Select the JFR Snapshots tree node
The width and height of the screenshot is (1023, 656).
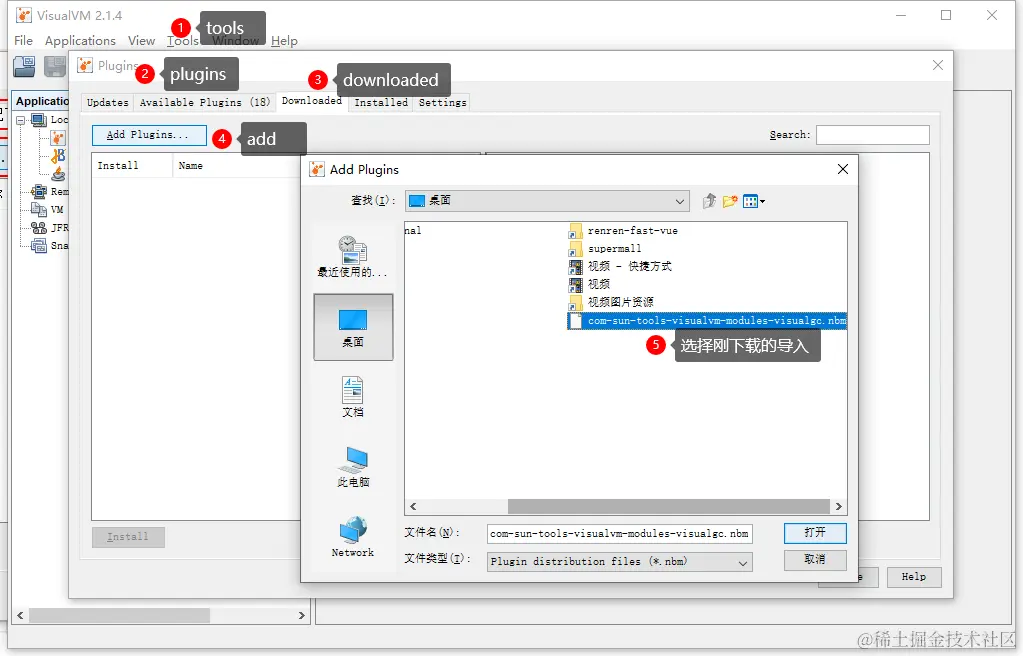(x=50, y=228)
